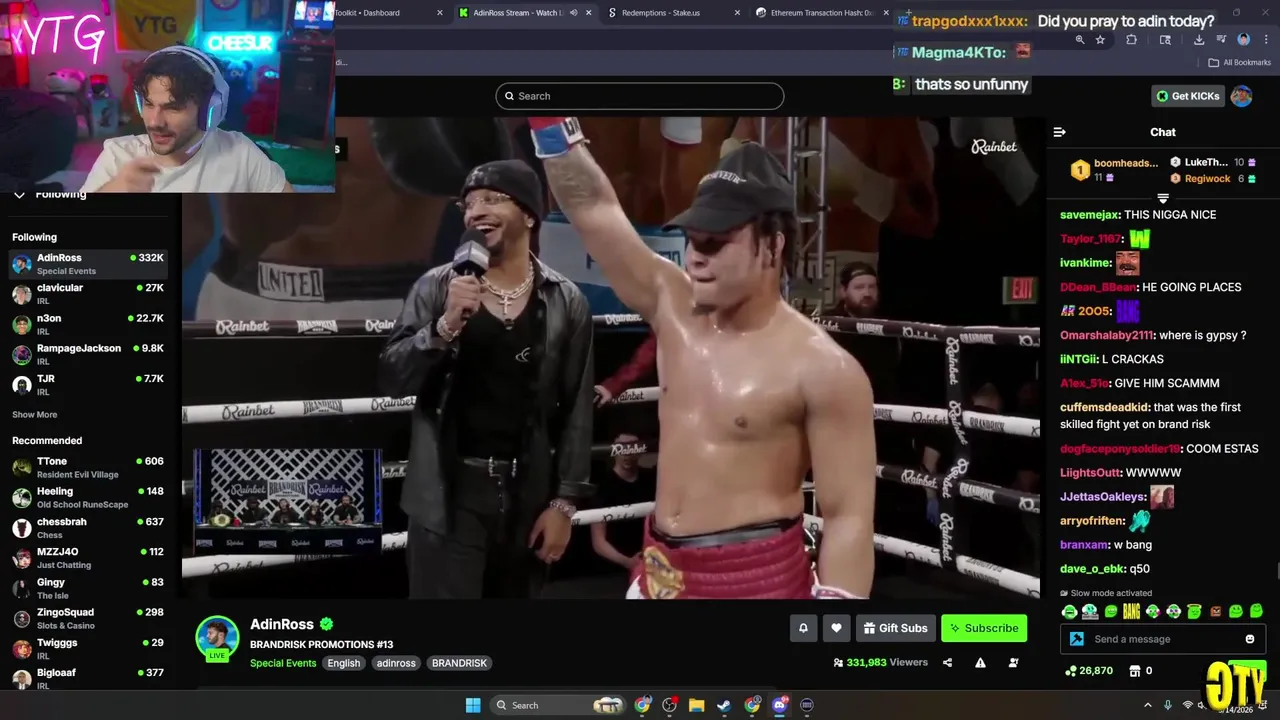1280x720 pixels.
Task: Expand the gift leaderboard handle
Action: coord(1163,198)
